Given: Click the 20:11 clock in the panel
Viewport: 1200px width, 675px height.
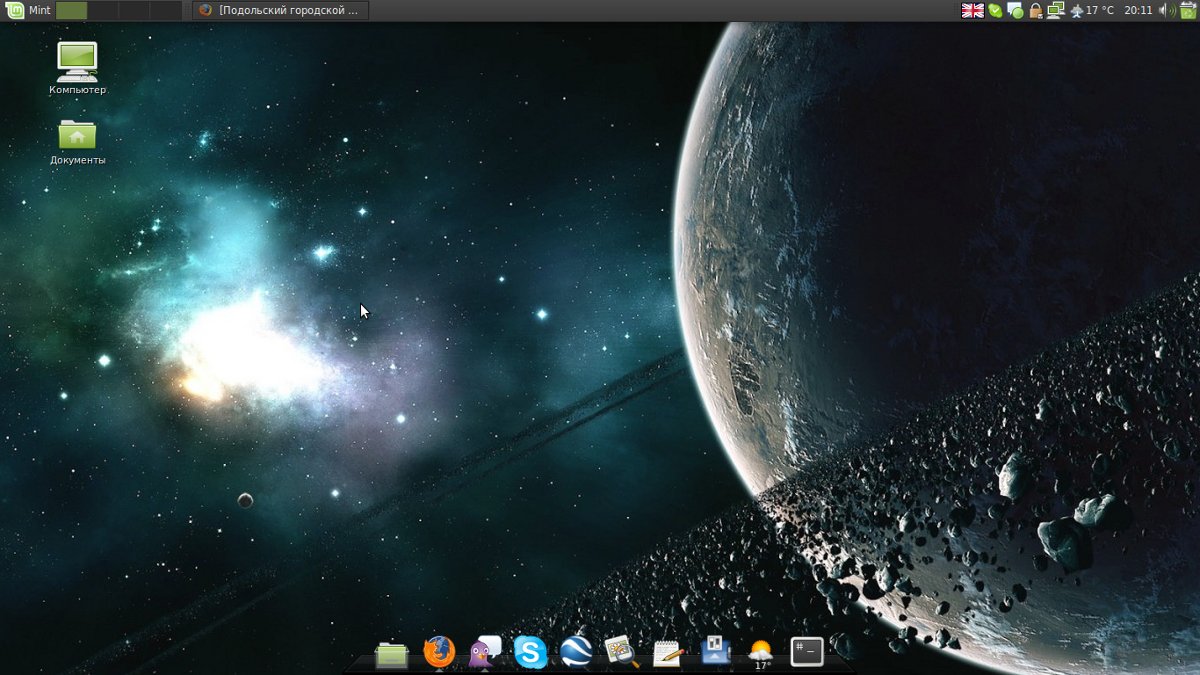Looking at the screenshot, I should (x=1138, y=11).
